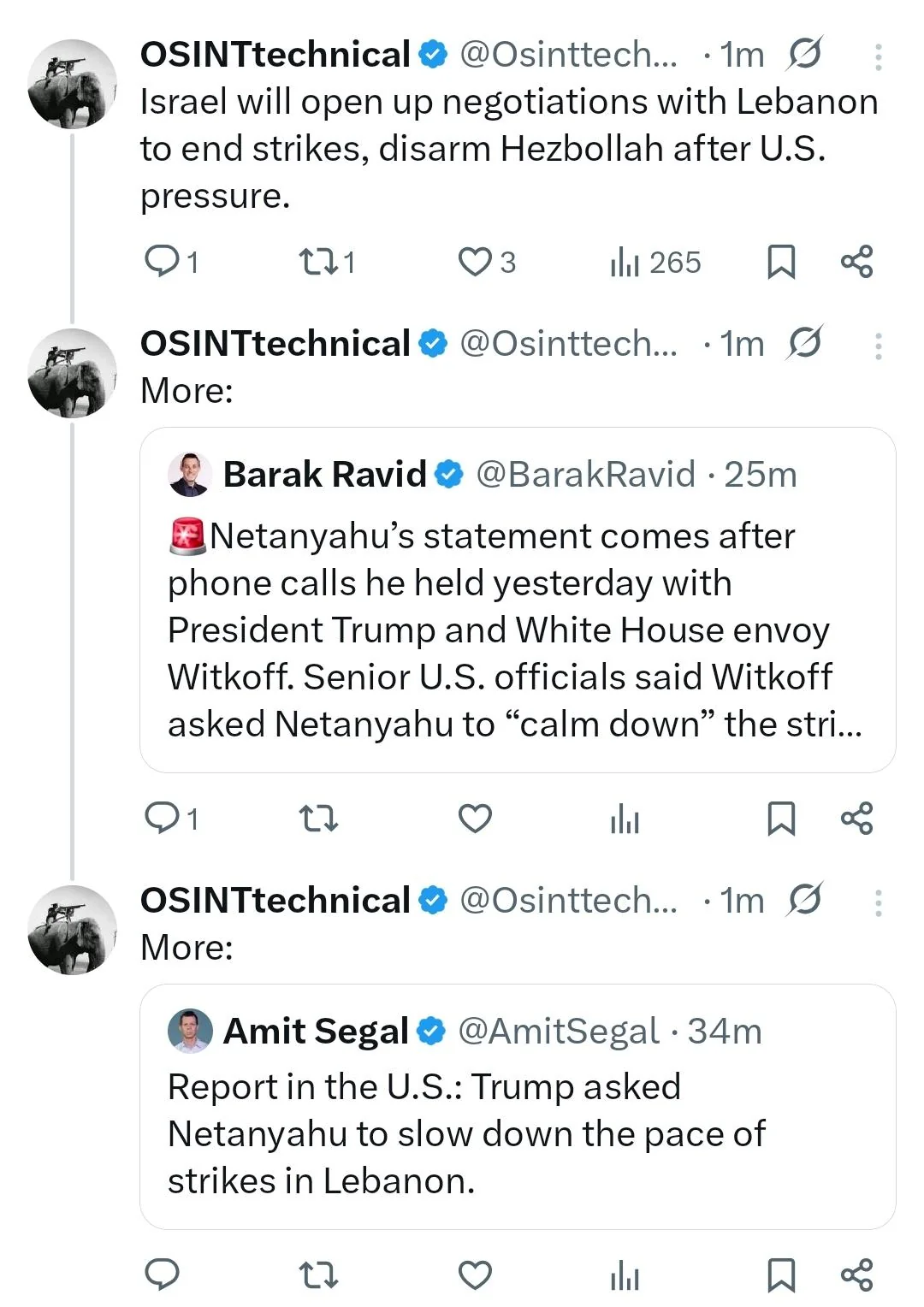The width and height of the screenshot is (924, 1307).
Task: Open Amit Segal's profile via display name
Action: 316,1031
